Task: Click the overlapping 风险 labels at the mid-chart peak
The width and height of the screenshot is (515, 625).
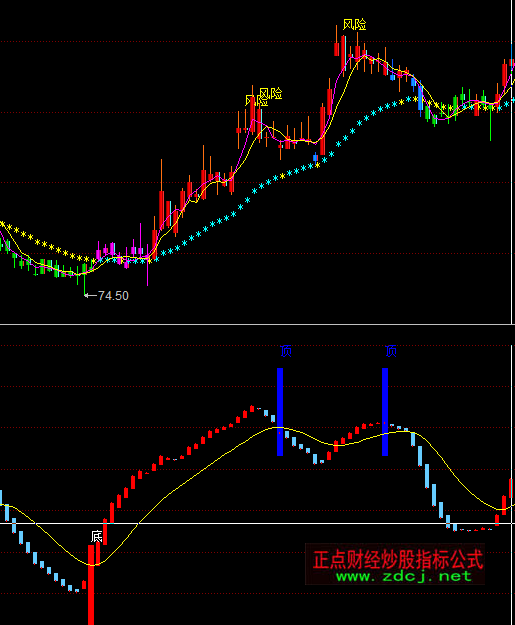Action: pyautogui.click(x=263, y=97)
